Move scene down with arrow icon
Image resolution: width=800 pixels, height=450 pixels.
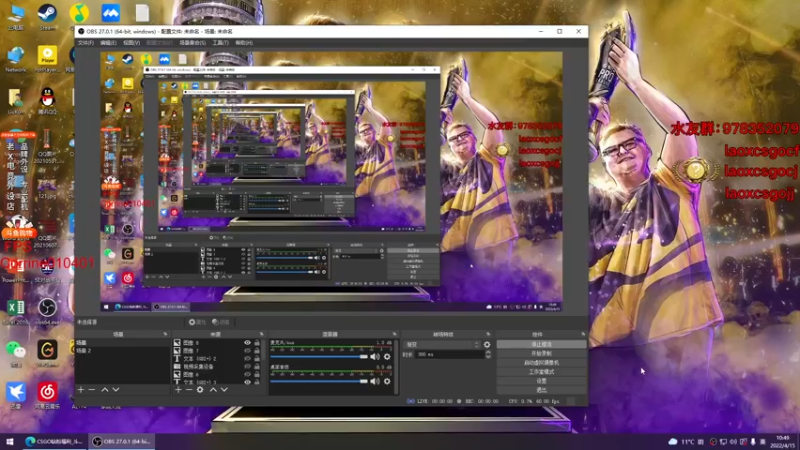click(116, 390)
